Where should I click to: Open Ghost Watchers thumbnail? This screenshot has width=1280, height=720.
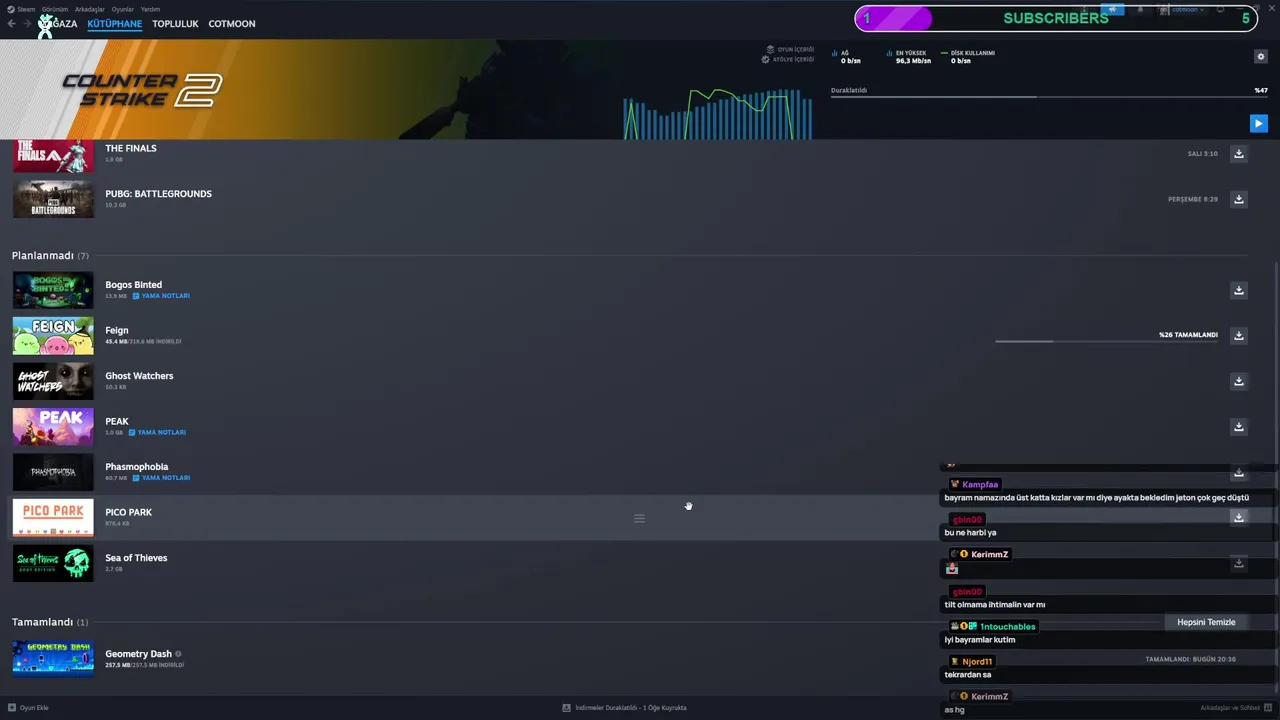coord(53,381)
